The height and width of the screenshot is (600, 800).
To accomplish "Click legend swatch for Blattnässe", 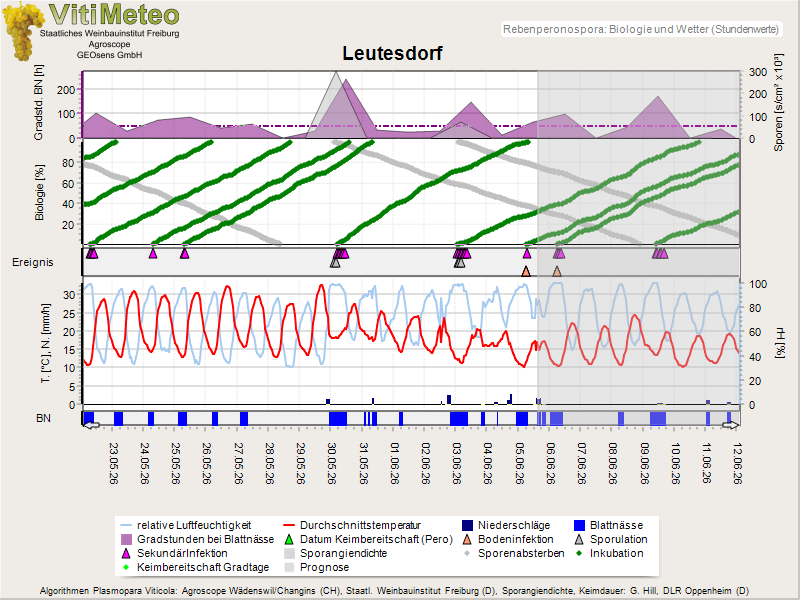I will click(579, 525).
